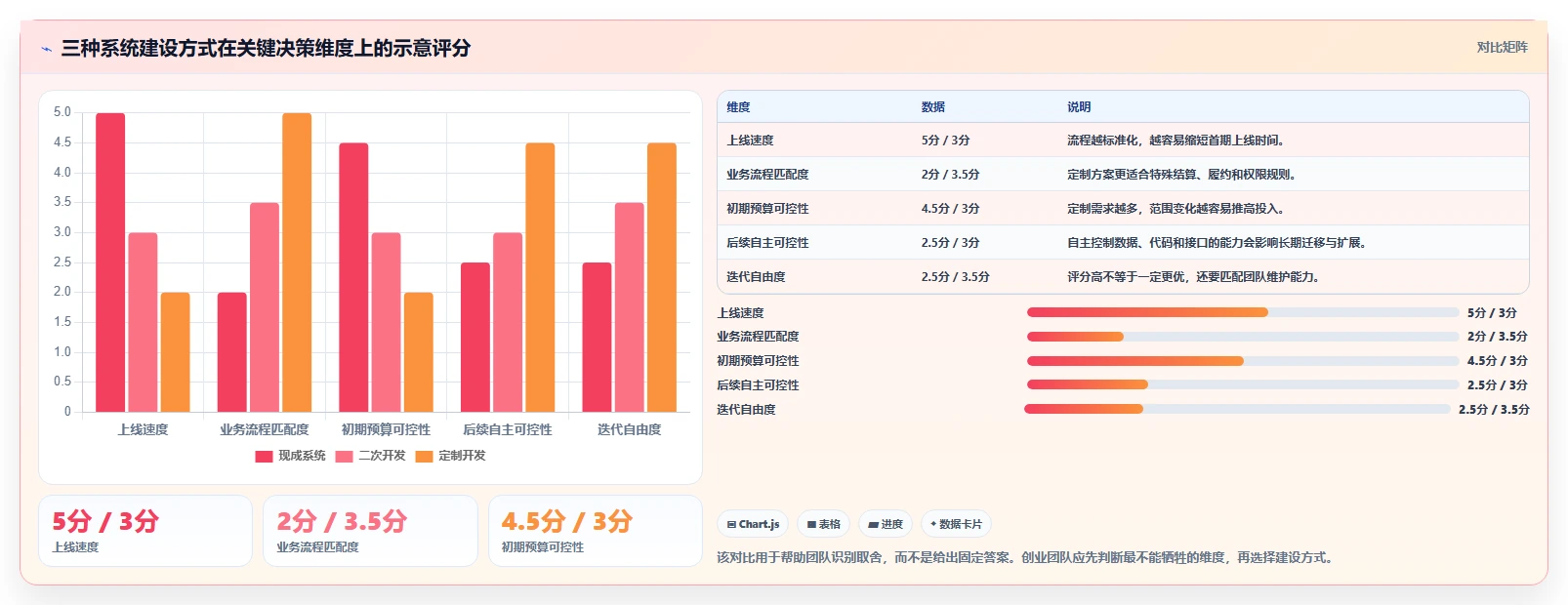Click the 迭代自由度 progress bar
Screen dimensions: 1568x605
tap(1237, 409)
